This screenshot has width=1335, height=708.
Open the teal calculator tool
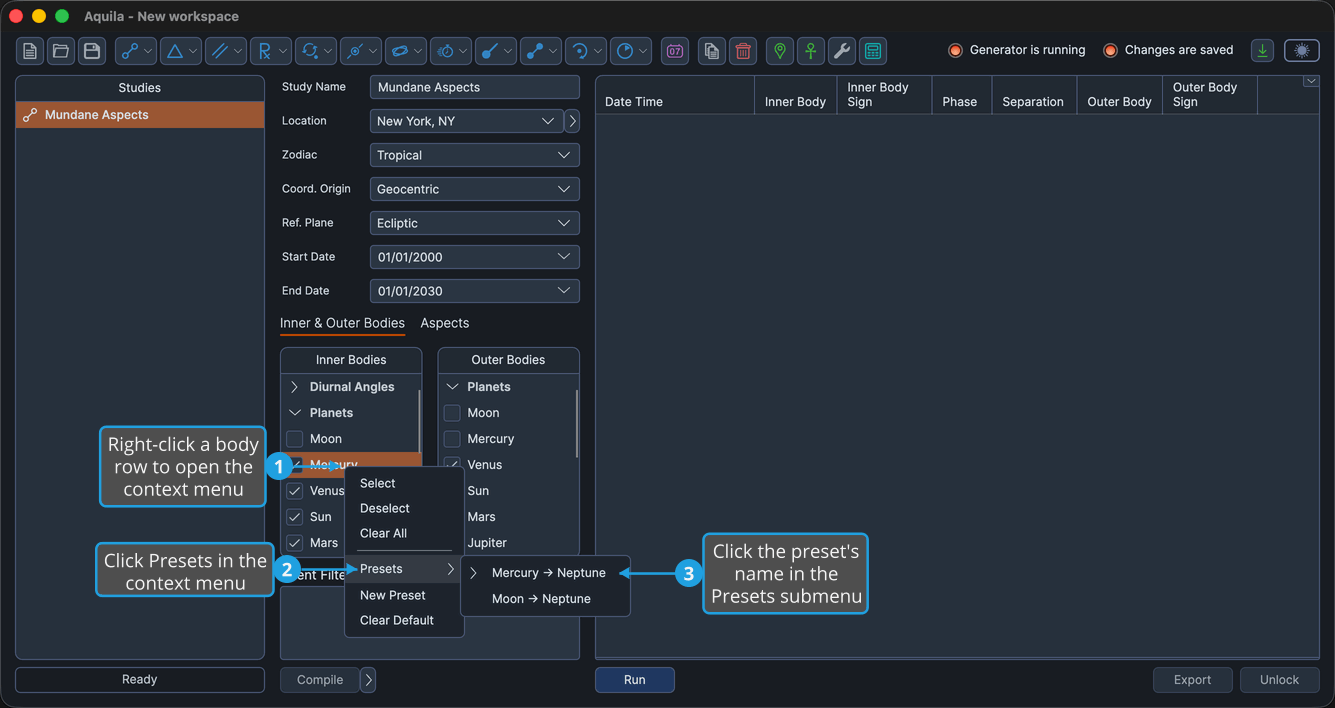point(873,51)
